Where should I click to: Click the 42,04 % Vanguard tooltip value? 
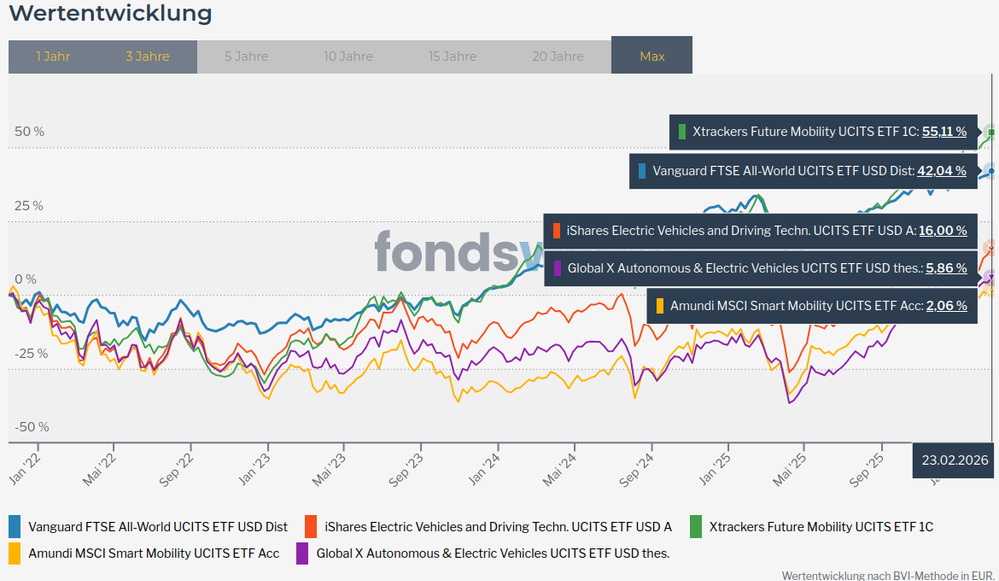pyautogui.click(x=942, y=171)
